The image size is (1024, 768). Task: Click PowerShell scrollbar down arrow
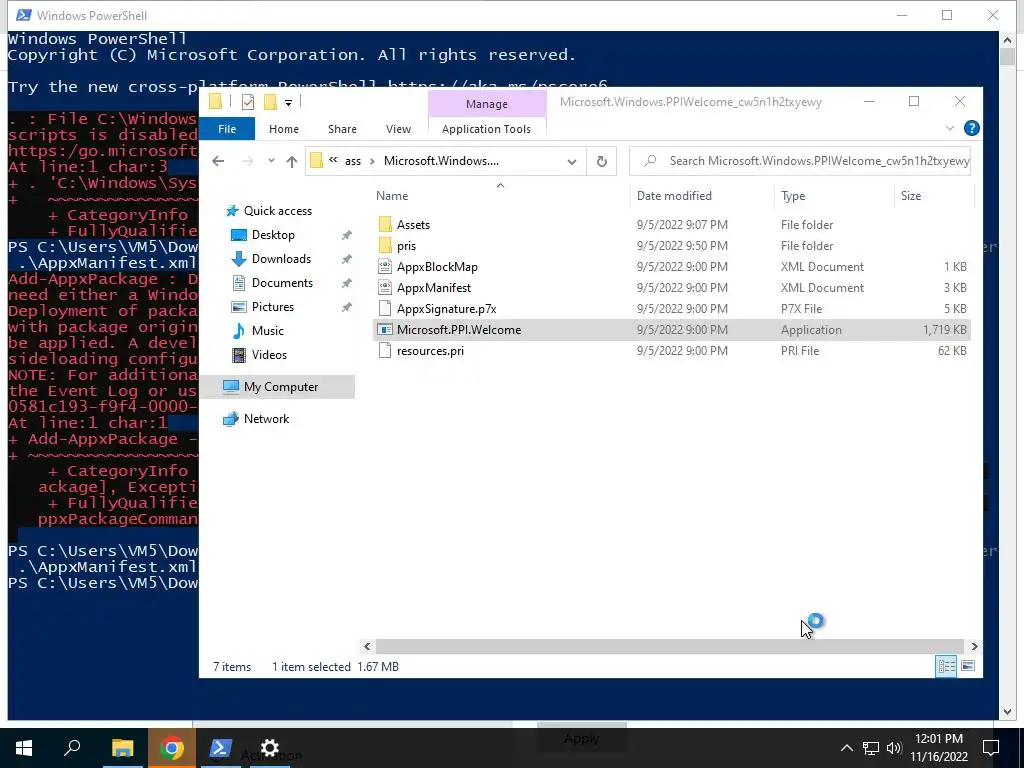pos(1007,712)
